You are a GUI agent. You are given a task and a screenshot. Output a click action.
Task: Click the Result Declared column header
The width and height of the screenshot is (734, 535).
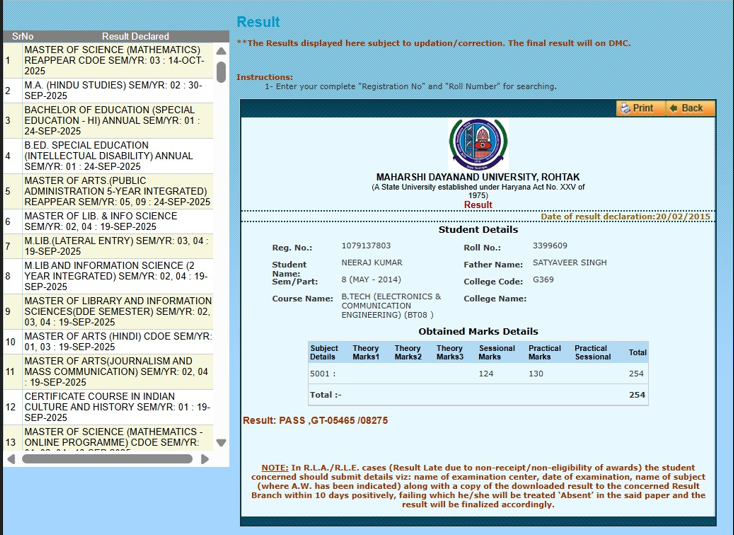[135, 37]
